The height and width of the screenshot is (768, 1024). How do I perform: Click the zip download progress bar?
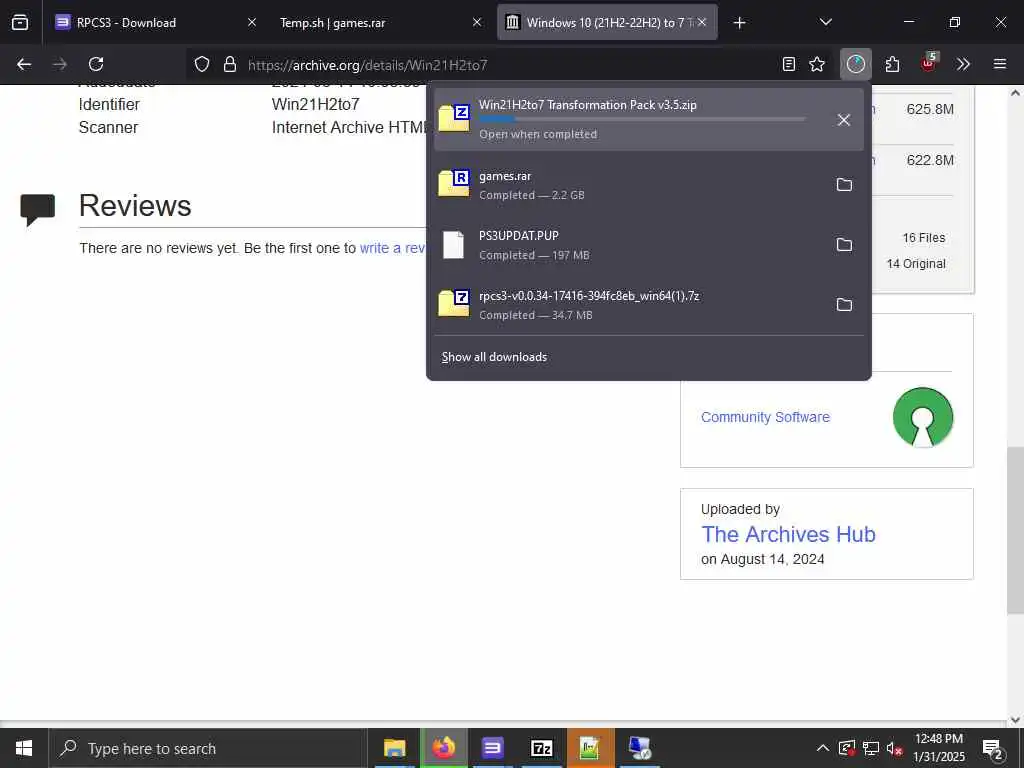642,119
